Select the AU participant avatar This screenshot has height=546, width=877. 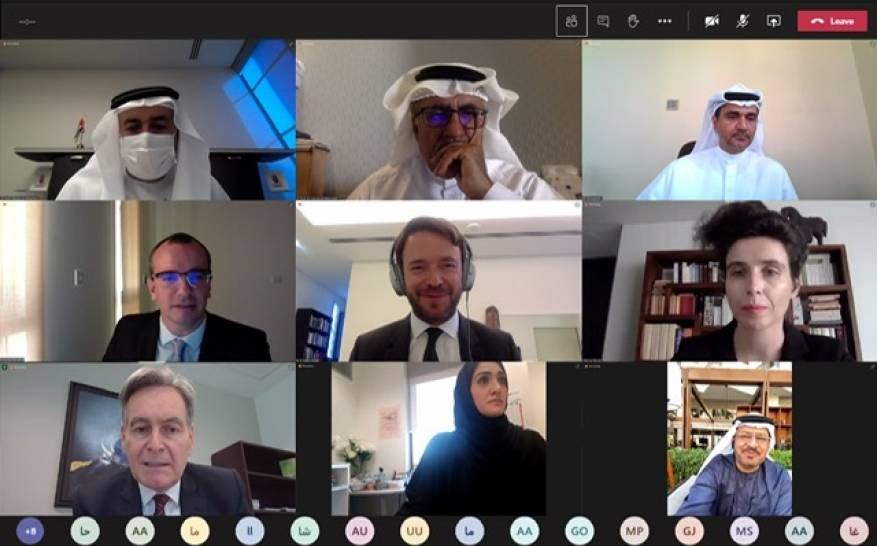360,530
